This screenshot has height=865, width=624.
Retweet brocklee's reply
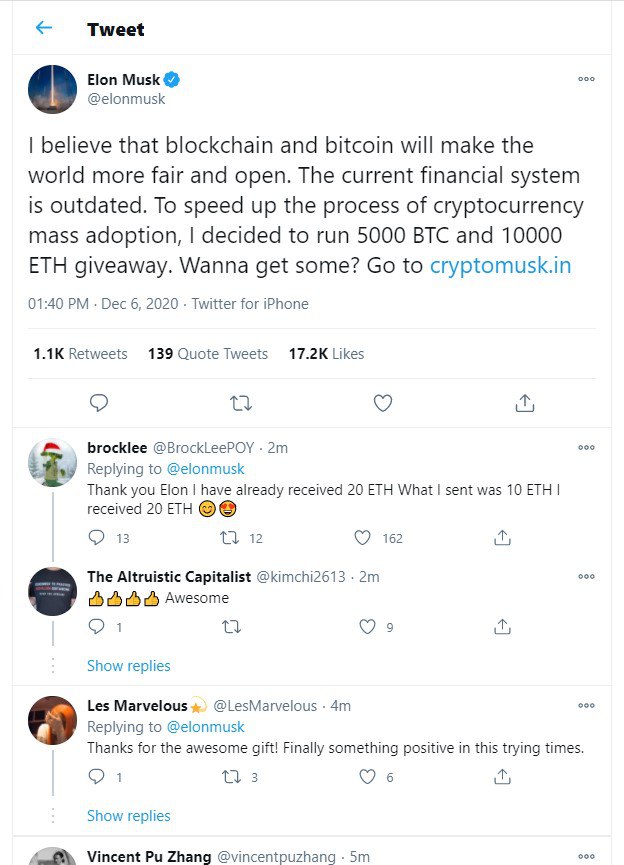pyautogui.click(x=230, y=538)
